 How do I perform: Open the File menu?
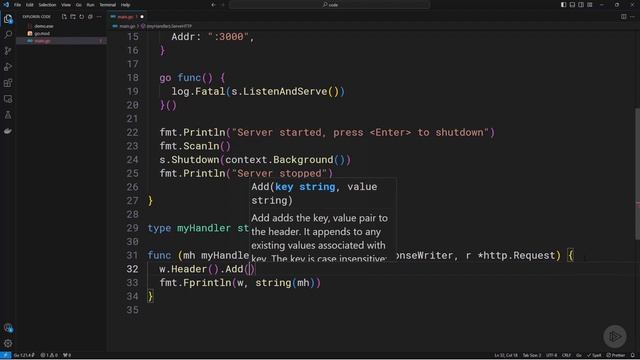point(17,5)
